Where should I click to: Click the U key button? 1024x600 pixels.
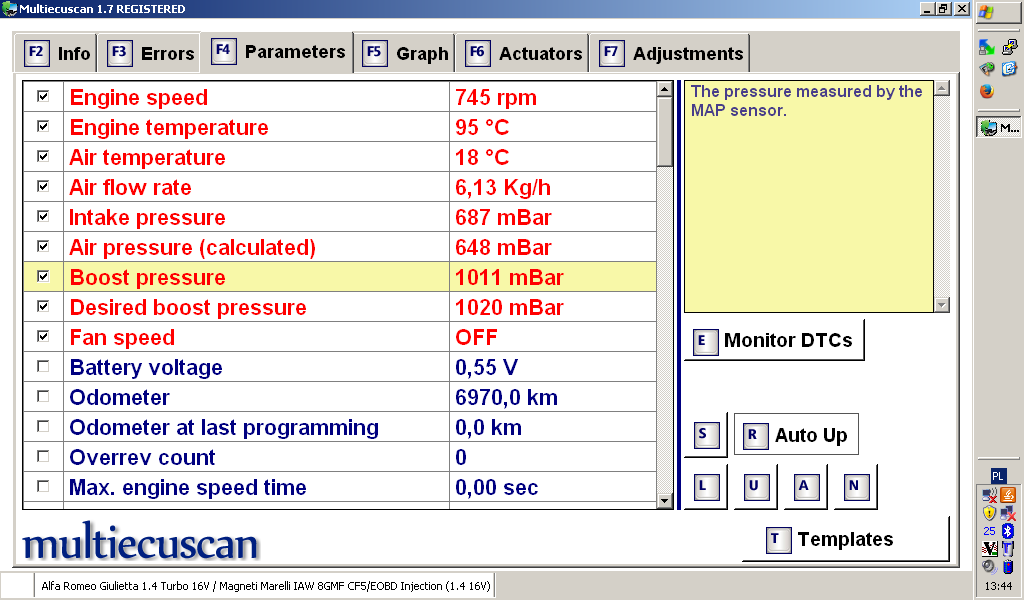click(x=756, y=486)
